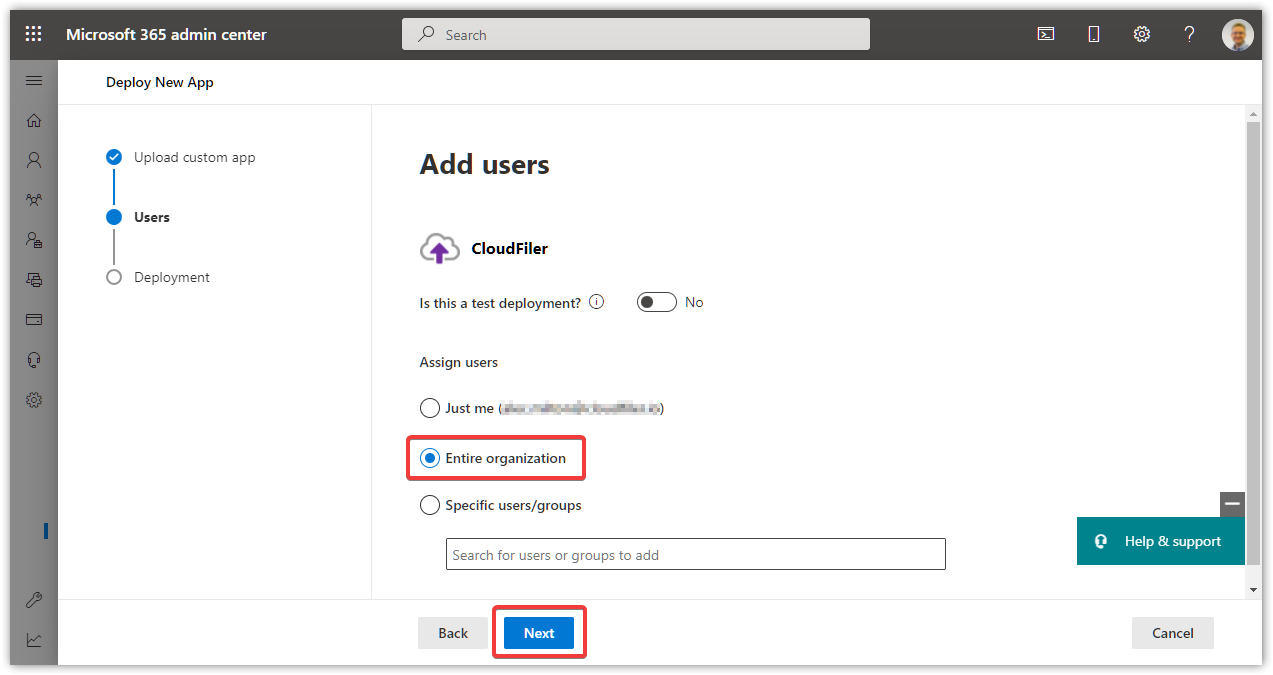The width and height of the screenshot is (1273, 675).
Task: Click the test deployment info icon
Action: click(596, 302)
